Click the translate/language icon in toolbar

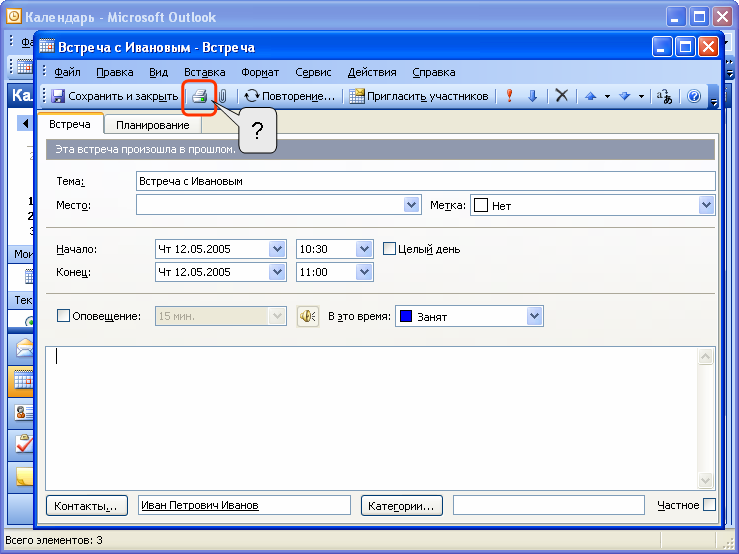(x=664, y=96)
